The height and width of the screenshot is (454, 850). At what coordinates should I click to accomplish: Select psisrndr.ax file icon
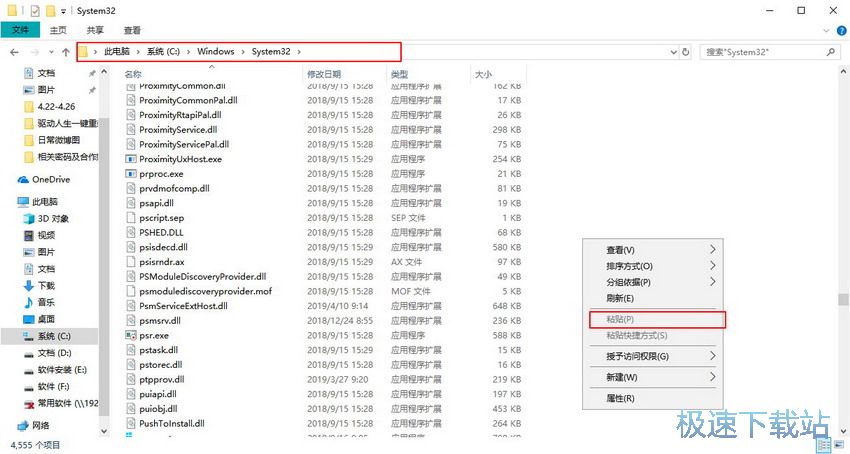(130, 261)
